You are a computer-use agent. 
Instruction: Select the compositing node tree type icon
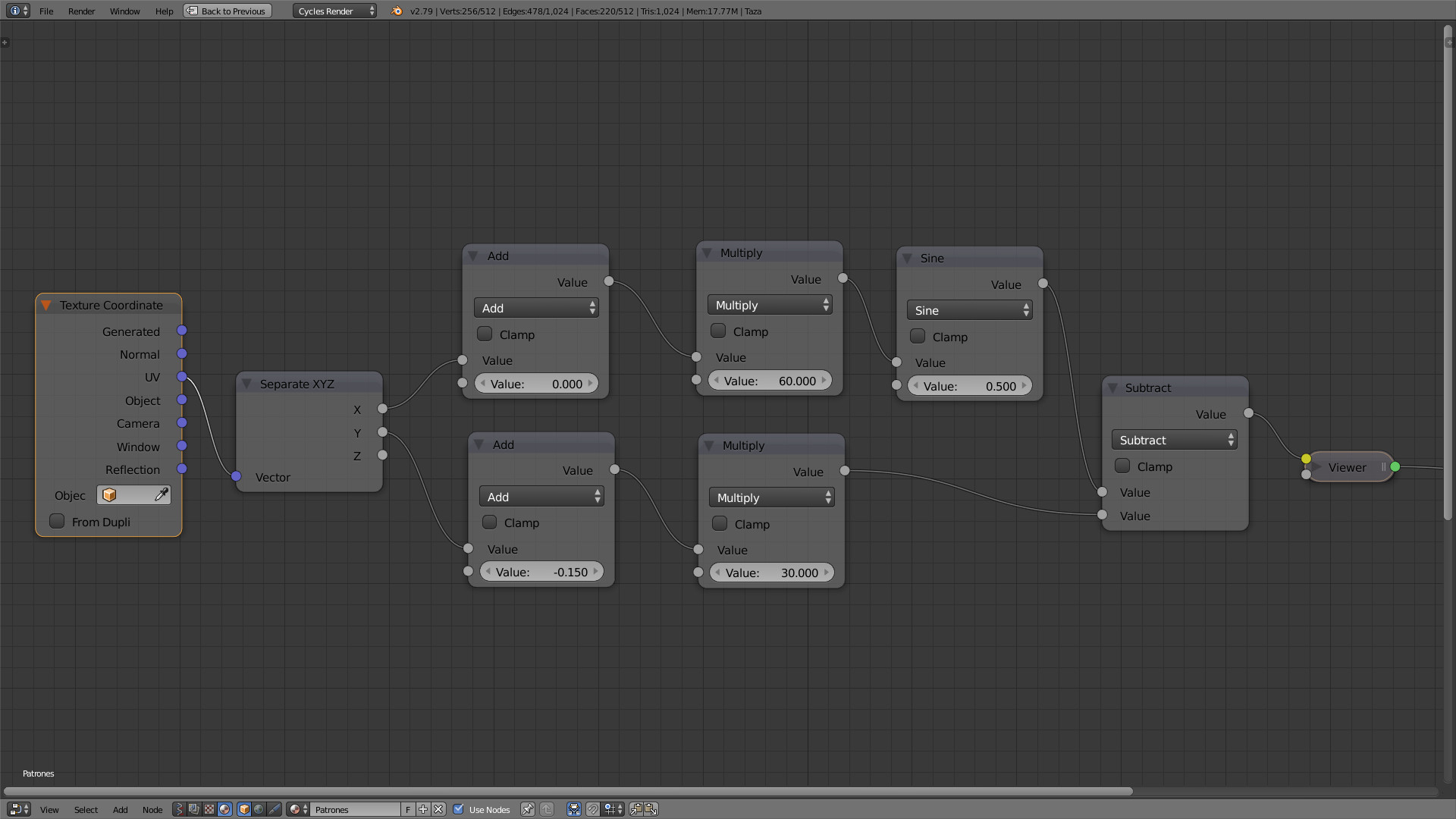pyautogui.click(x=194, y=809)
